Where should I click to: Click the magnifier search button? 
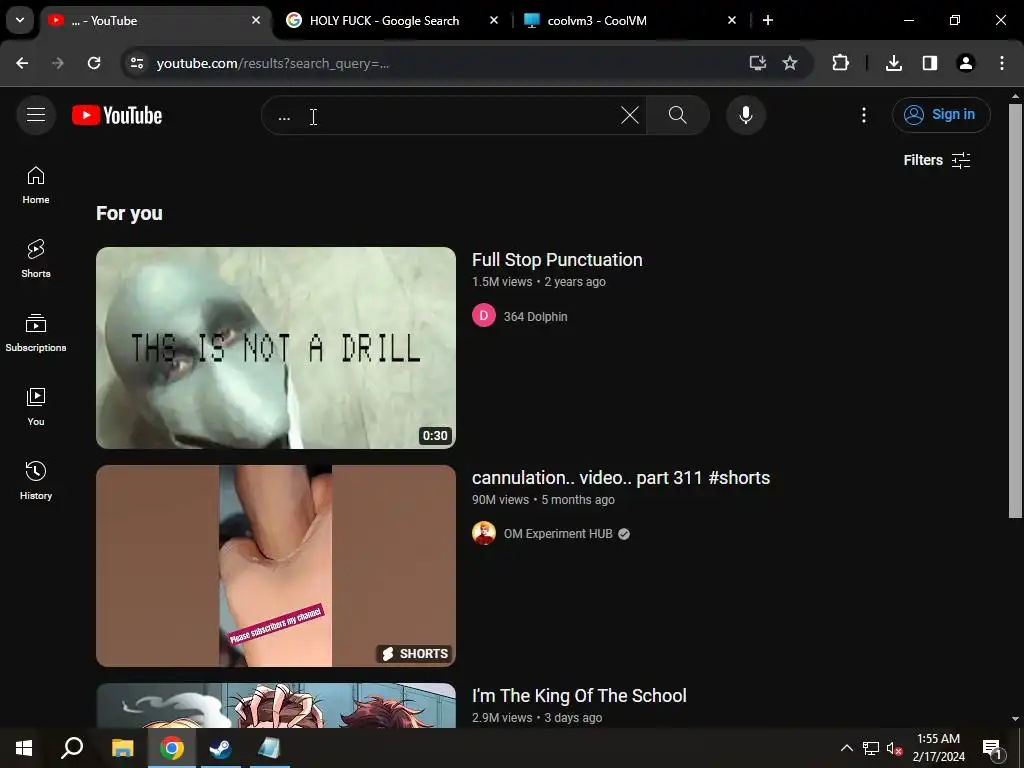click(x=678, y=116)
